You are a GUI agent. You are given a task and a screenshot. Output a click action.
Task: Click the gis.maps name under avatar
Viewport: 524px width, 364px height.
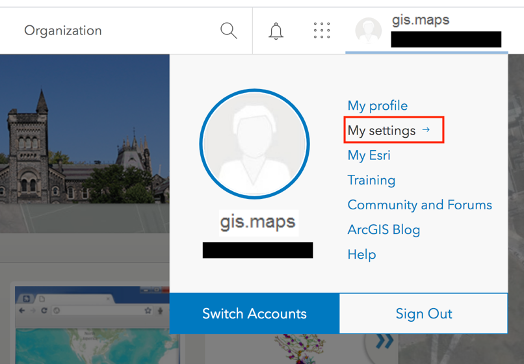click(x=258, y=222)
